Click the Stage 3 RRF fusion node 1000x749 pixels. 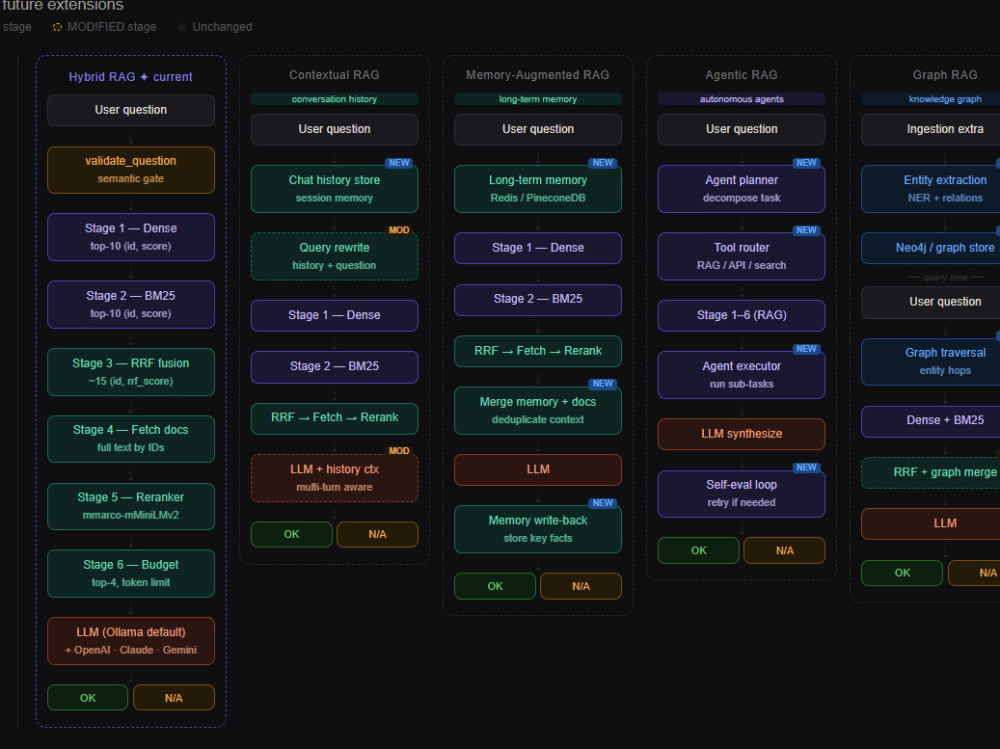pyautogui.click(x=131, y=372)
